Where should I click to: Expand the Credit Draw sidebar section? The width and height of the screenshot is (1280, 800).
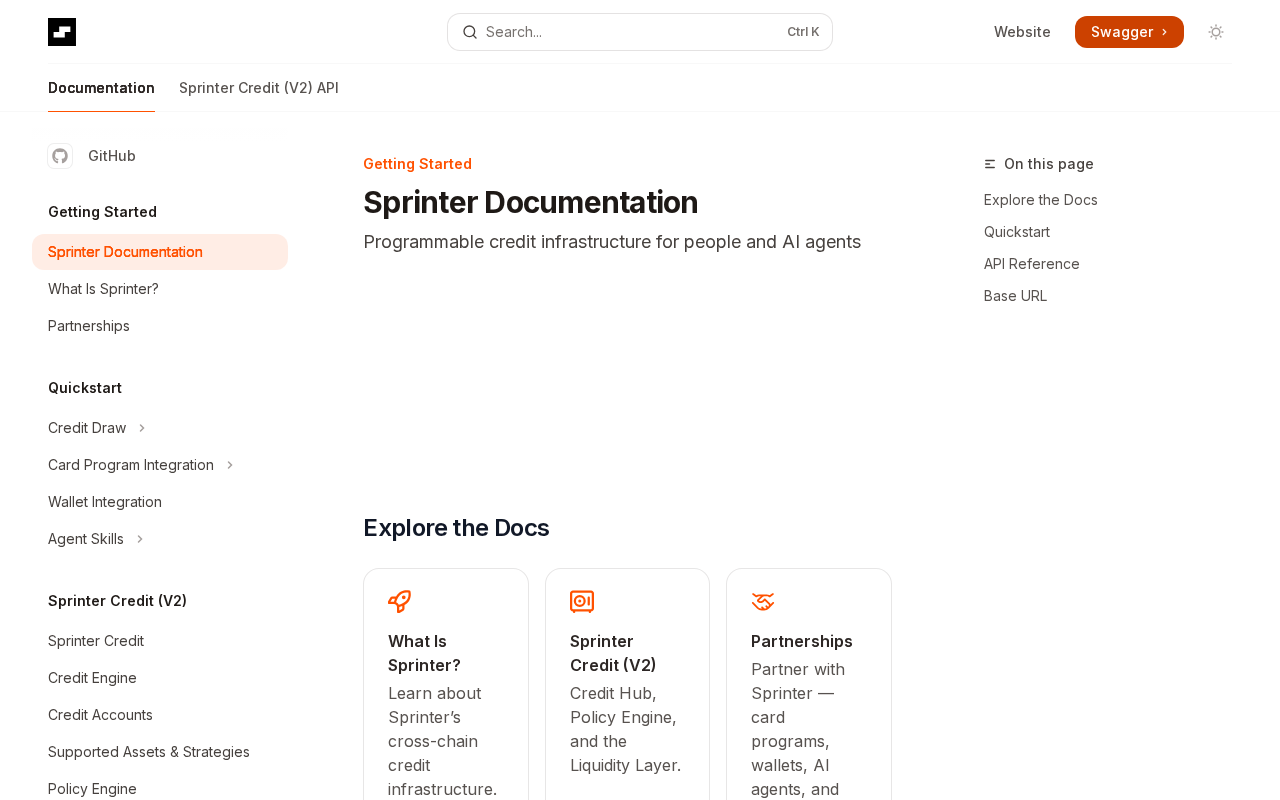[142, 428]
